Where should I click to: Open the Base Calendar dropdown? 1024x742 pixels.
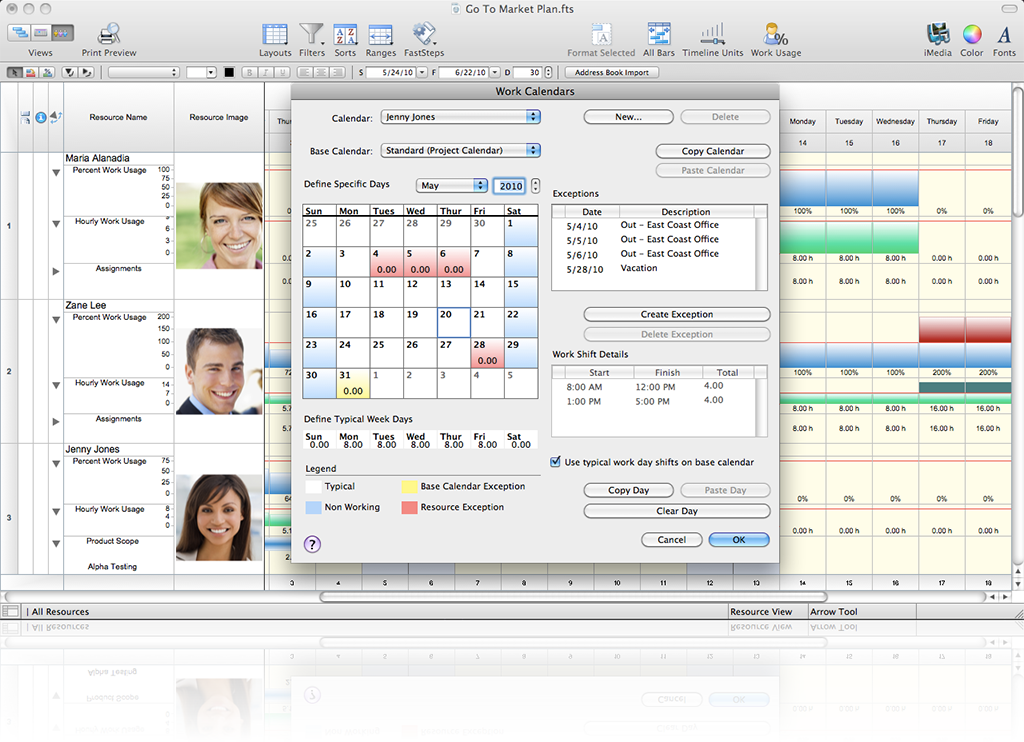(x=461, y=151)
